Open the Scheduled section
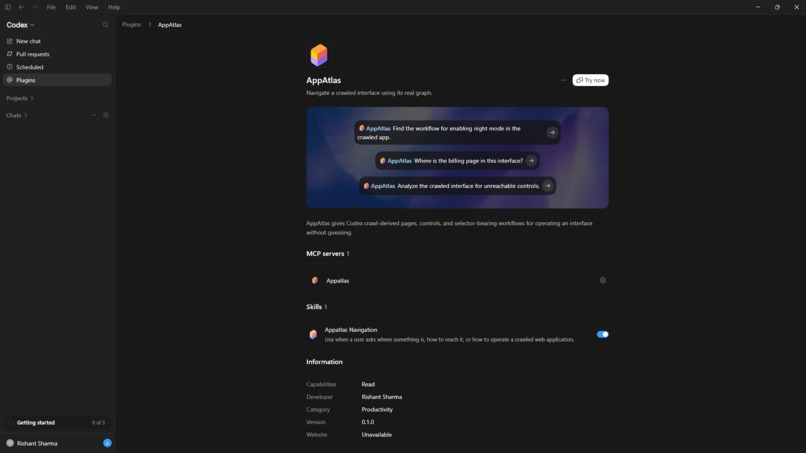Viewport: 806px width, 453px height. point(57,67)
